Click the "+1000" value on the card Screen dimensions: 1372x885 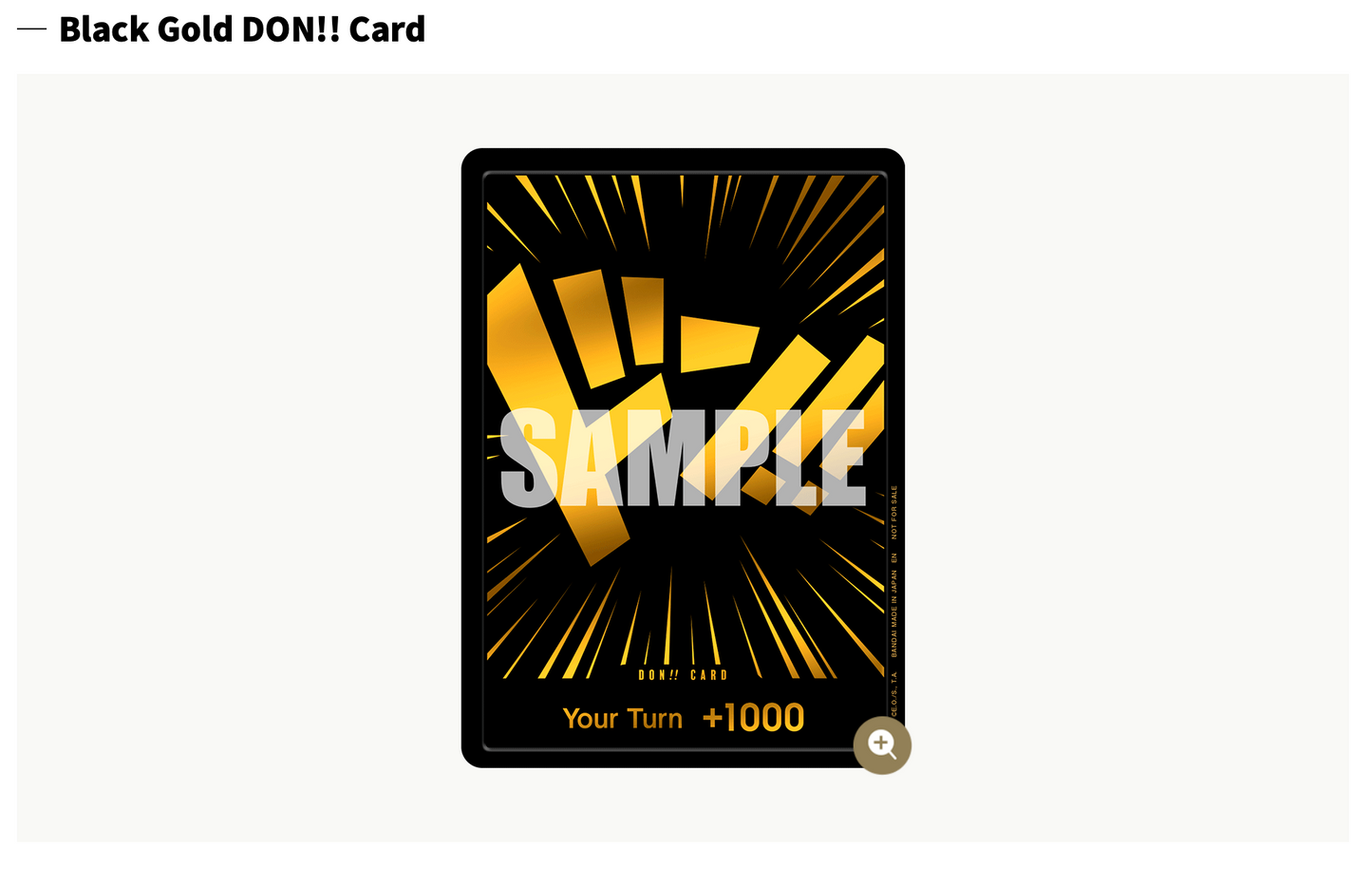click(x=754, y=718)
